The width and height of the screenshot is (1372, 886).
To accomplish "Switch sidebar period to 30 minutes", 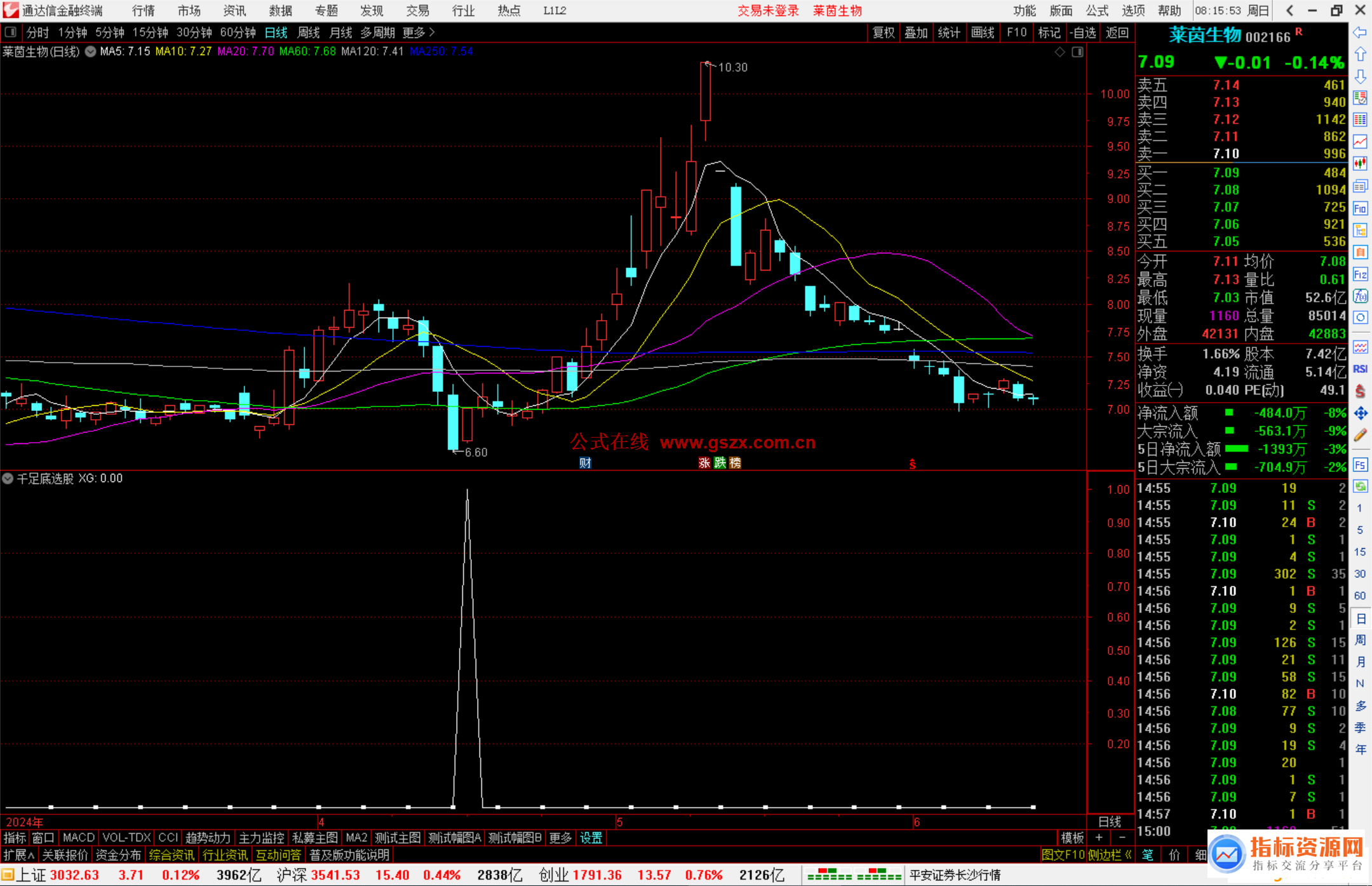I will pos(1359,574).
